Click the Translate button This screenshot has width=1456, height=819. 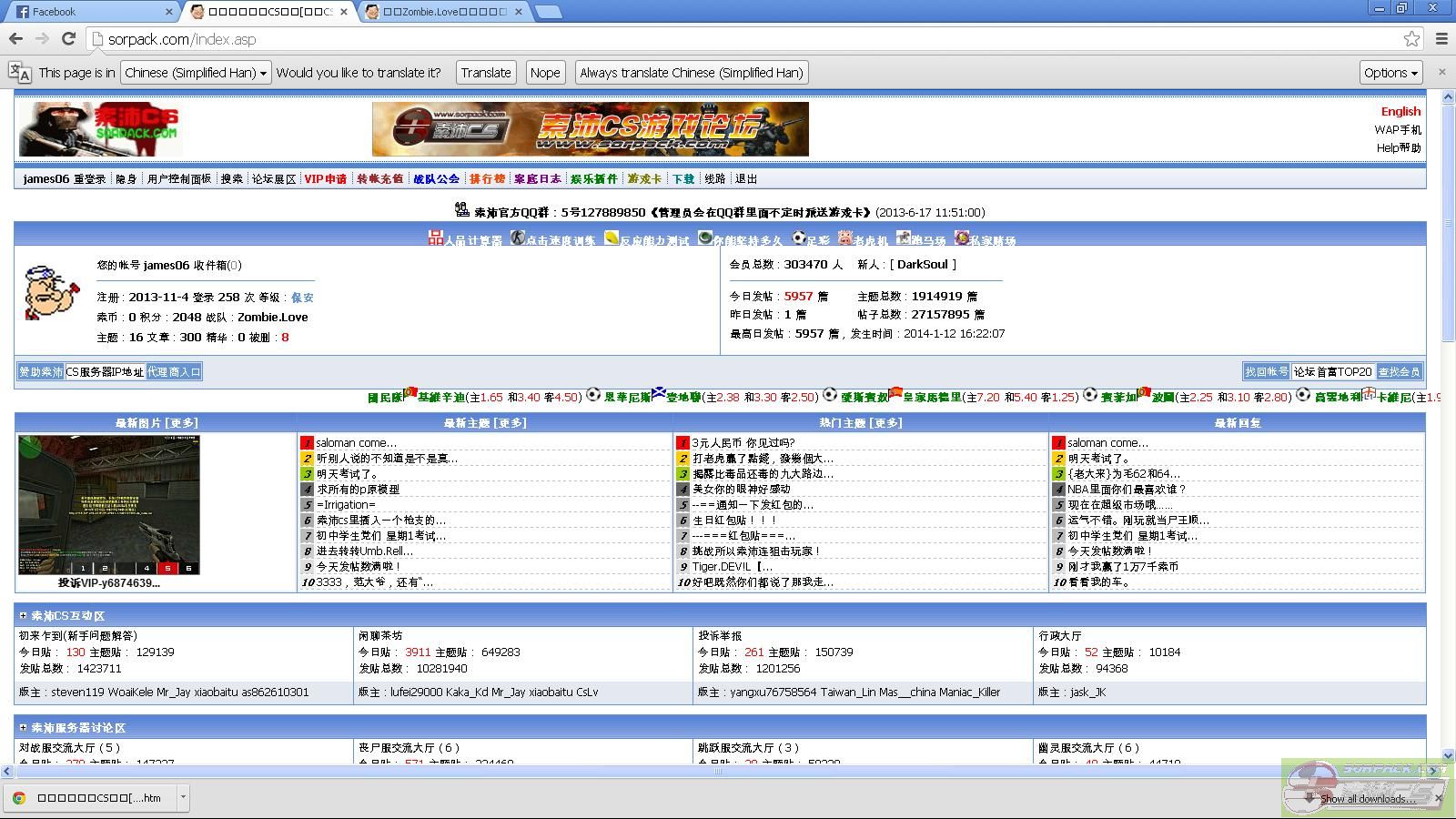[485, 73]
